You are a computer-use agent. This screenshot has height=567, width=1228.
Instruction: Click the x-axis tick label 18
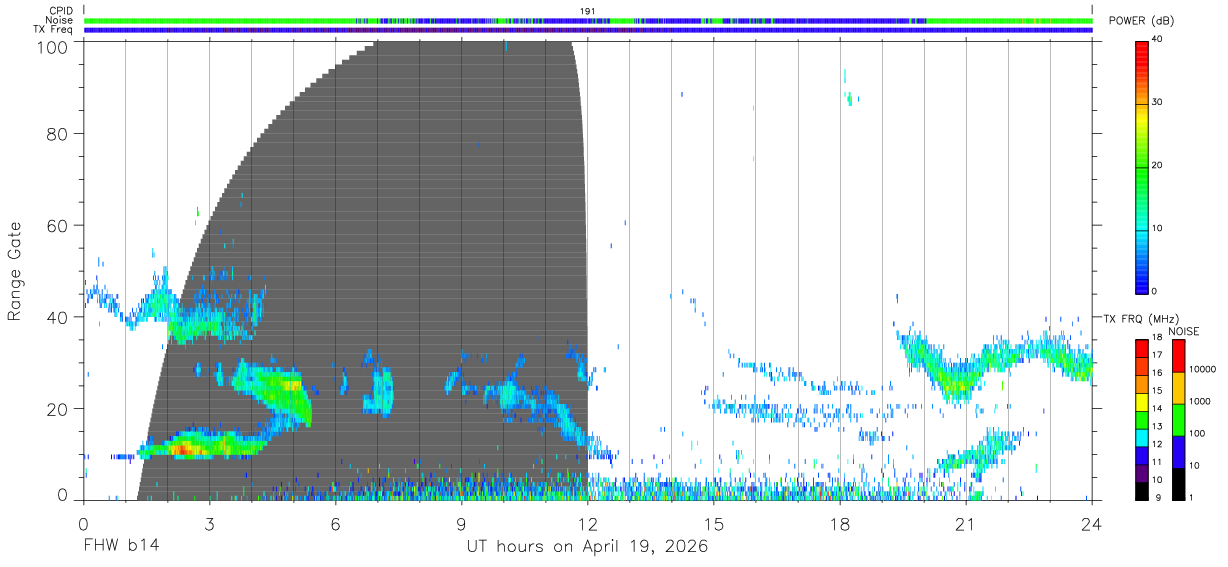point(840,523)
